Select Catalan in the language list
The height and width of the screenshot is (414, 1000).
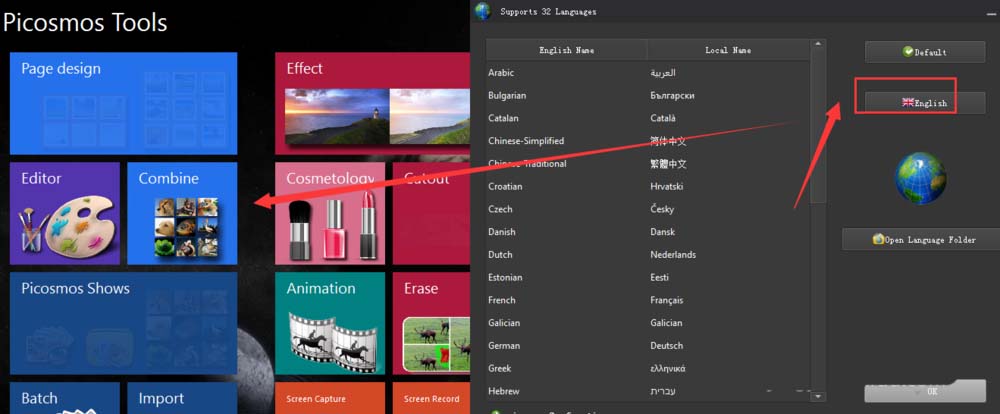(x=648, y=118)
